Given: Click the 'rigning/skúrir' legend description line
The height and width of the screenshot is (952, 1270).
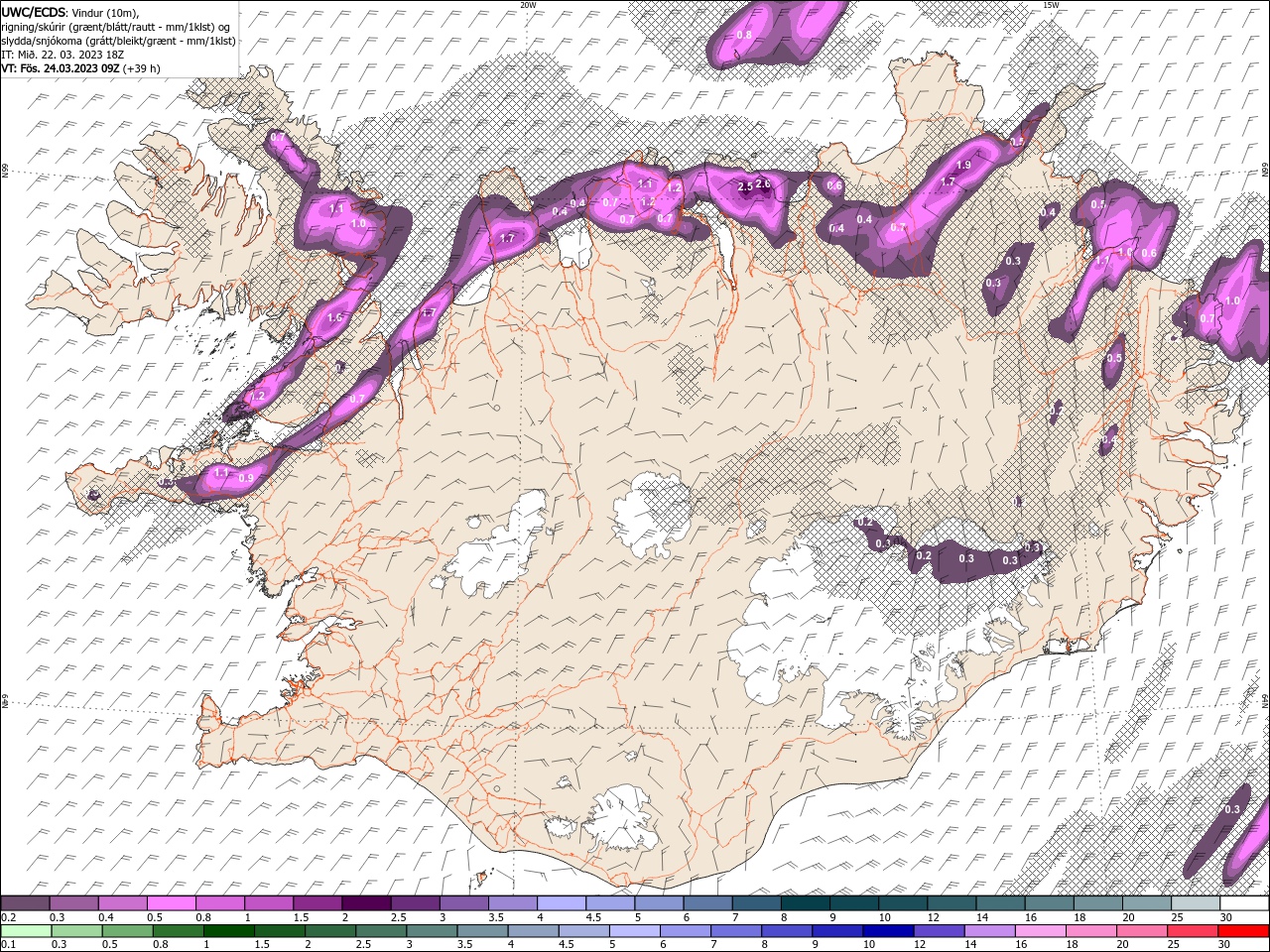Looking at the screenshot, I should 114,26.
